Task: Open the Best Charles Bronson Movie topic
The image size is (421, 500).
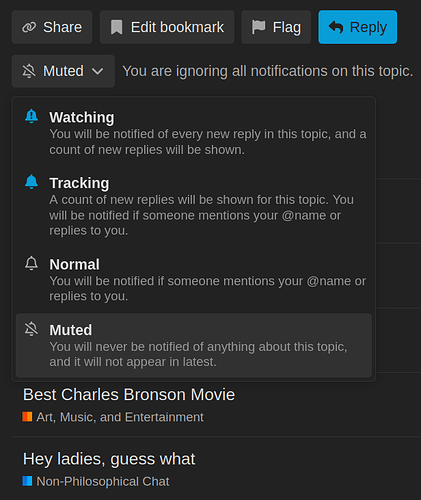Action: coord(129,395)
